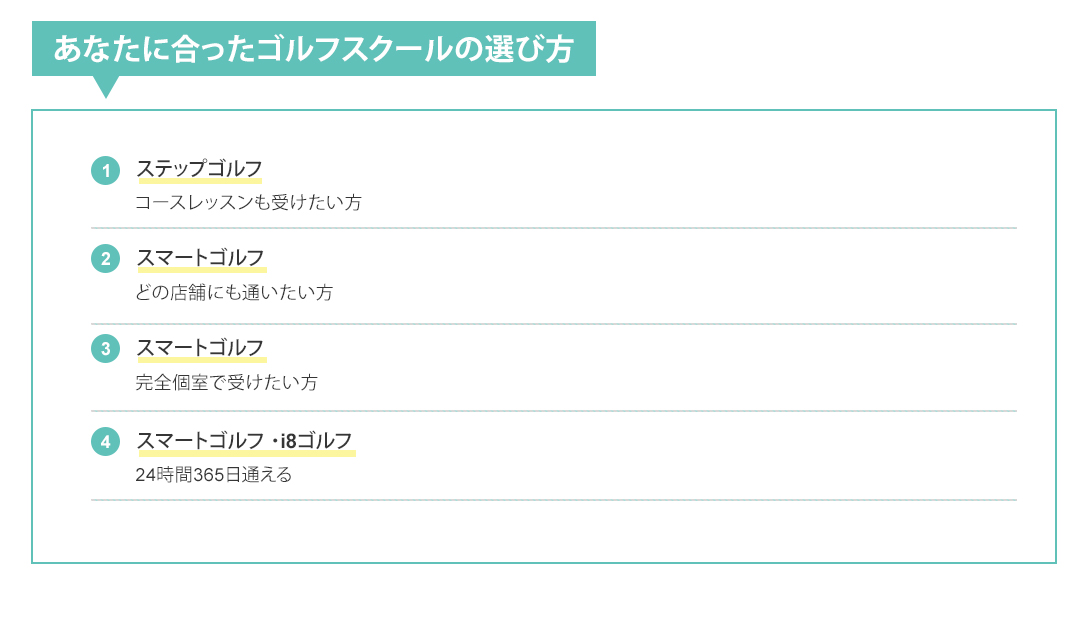Open スマートゴルフ heading in item 3
The width and height of the screenshot is (1080, 623).
click(201, 347)
